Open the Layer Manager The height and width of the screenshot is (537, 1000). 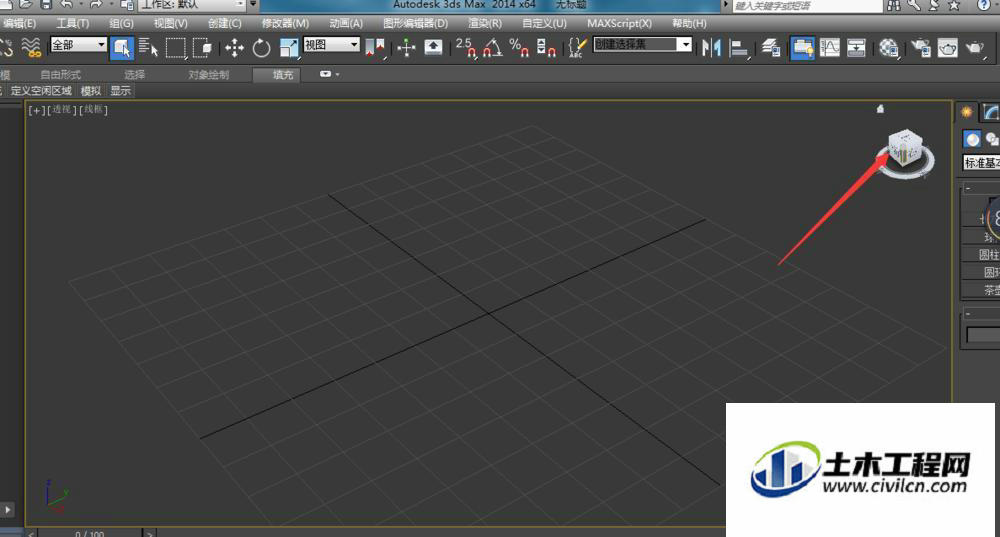[x=771, y=48]
